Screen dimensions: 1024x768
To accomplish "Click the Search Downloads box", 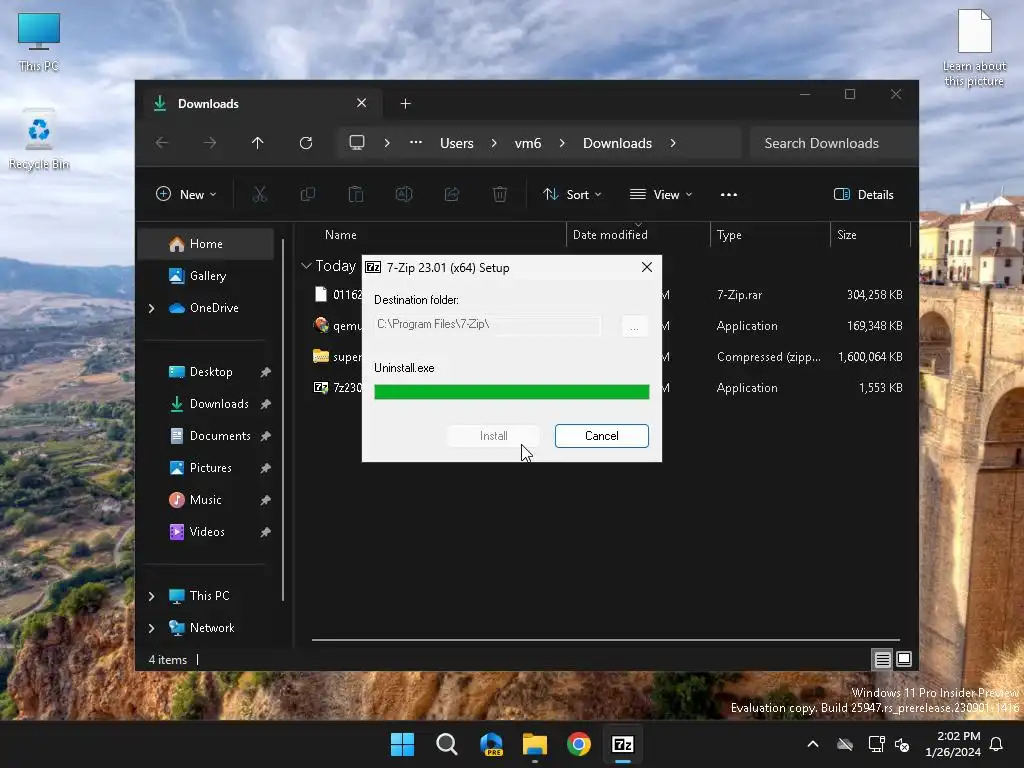I will coord(833,143).
